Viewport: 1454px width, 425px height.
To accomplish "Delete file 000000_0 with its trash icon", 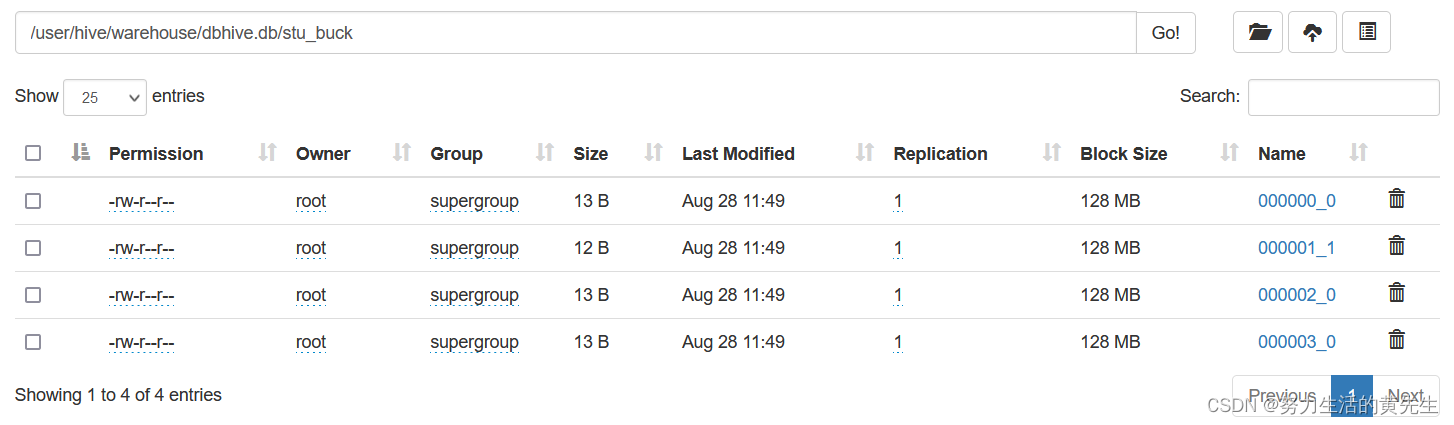I will click(x=1397, y=199).
